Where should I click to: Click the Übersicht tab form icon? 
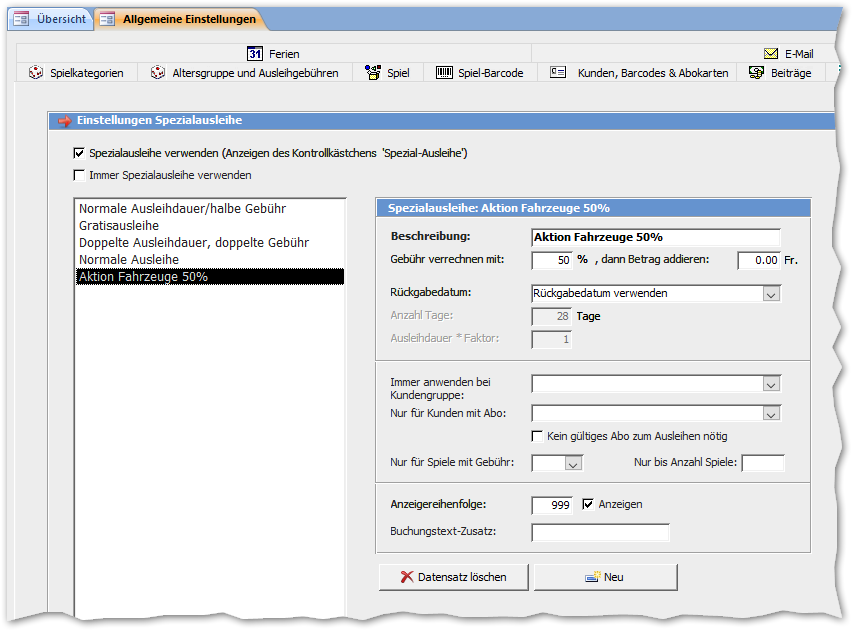(x=22, y=19)
